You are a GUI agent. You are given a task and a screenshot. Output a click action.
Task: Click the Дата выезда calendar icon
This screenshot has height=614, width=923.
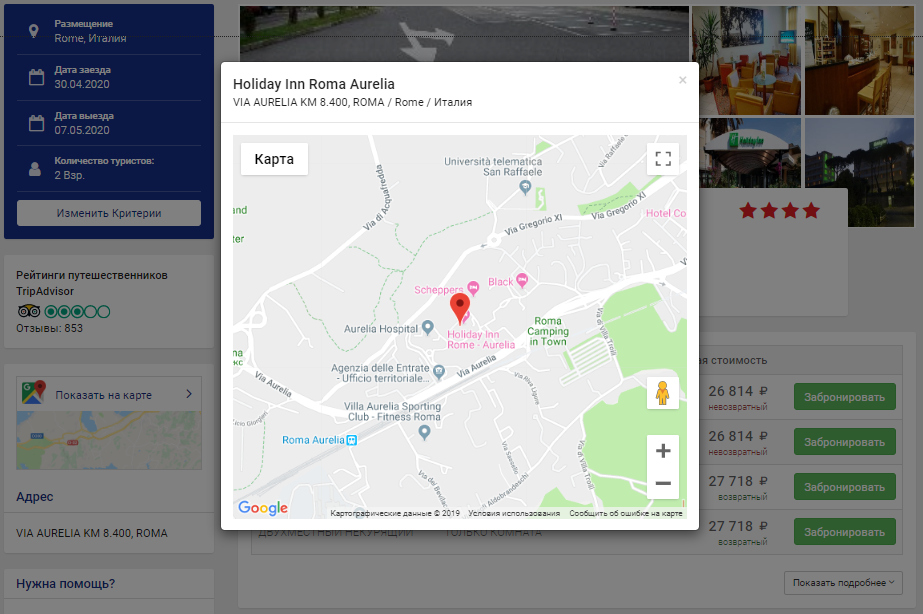36,123
